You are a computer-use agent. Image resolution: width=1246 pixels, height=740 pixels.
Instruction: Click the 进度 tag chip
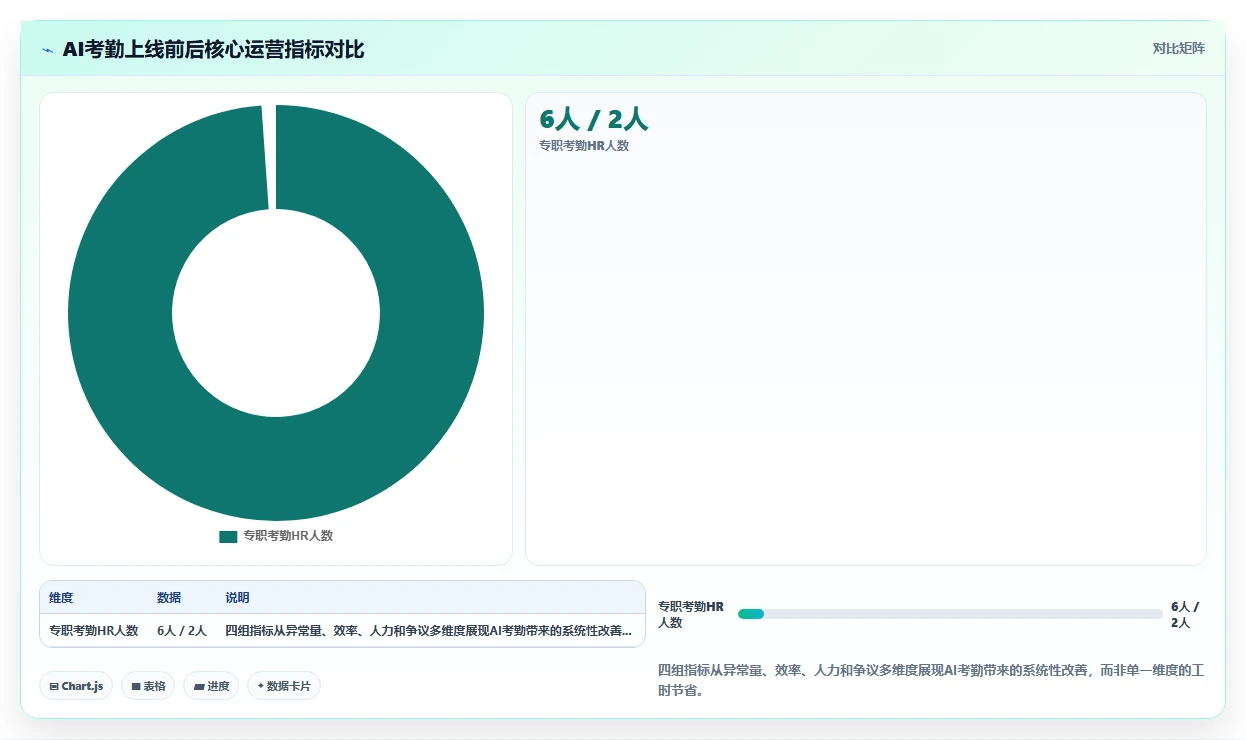211,686
